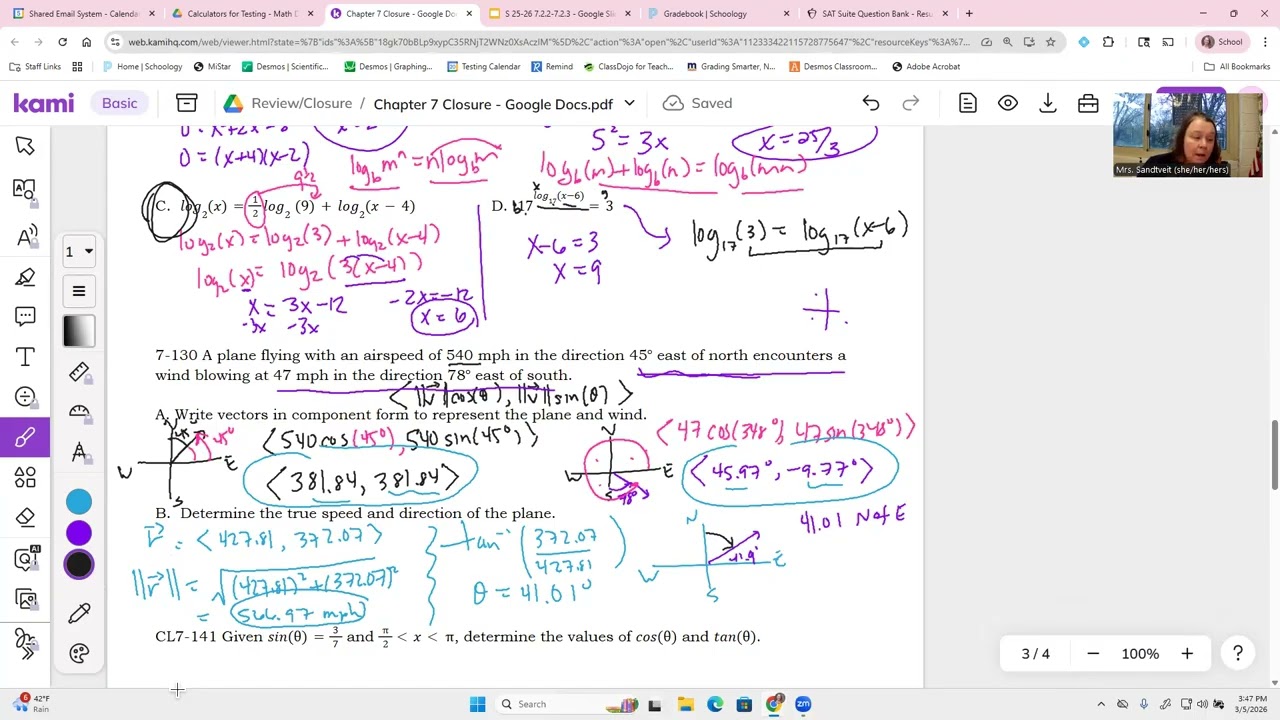Image resolution: width=1280 pixels, height=720 pixels.
Task: Pick the purple pen color
Action: [x=79, y=533]
